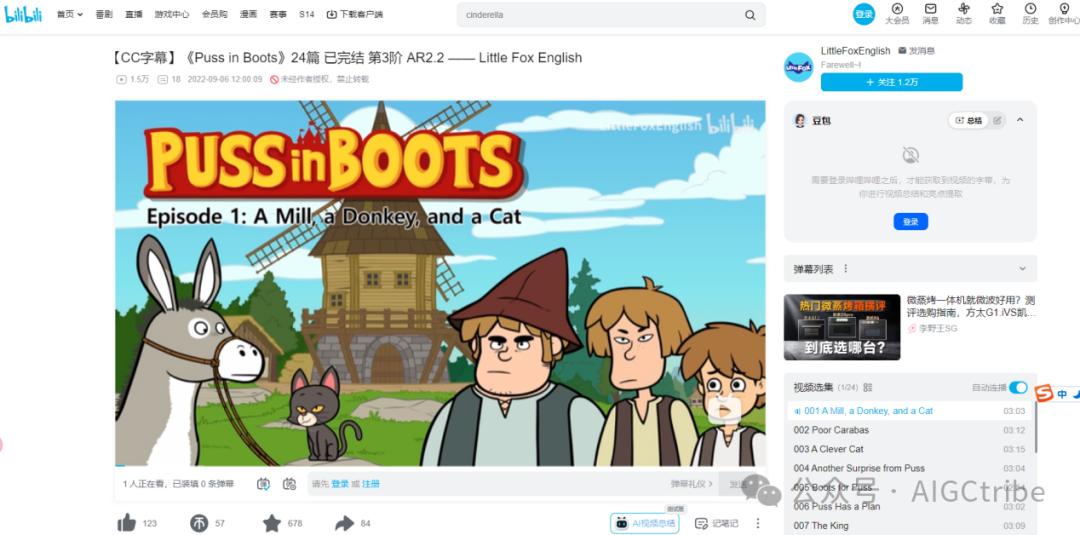Open danmaku settings icon under player
The height and width of the screenshot is (535, 1080).
[x=289, y=484]
